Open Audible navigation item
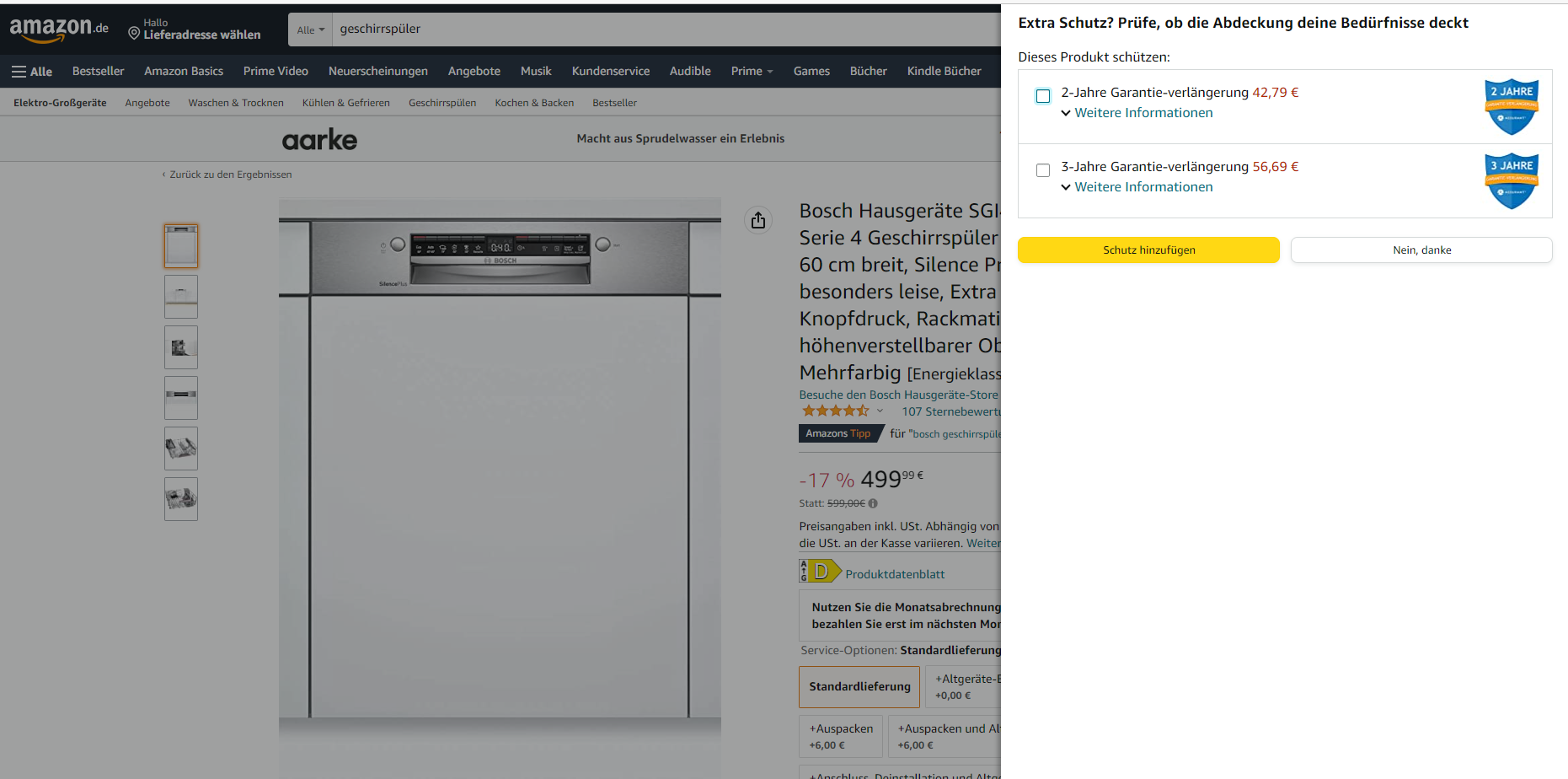1568x779 pixels. [x=690, y=72]
